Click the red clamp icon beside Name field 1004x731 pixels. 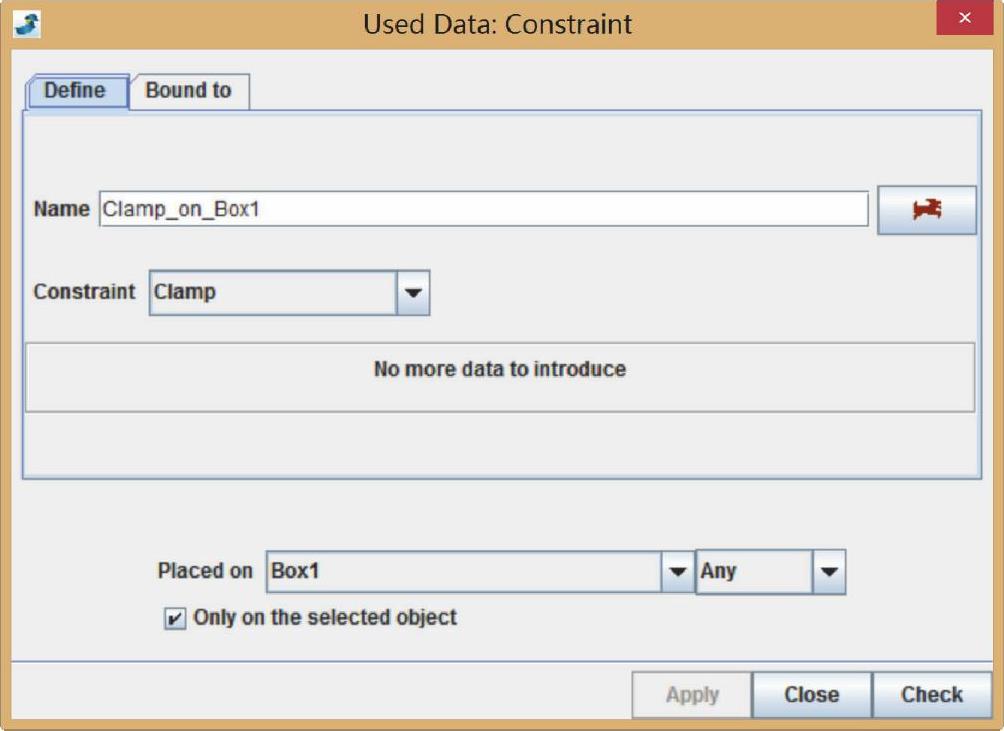[x=926, y=210]
